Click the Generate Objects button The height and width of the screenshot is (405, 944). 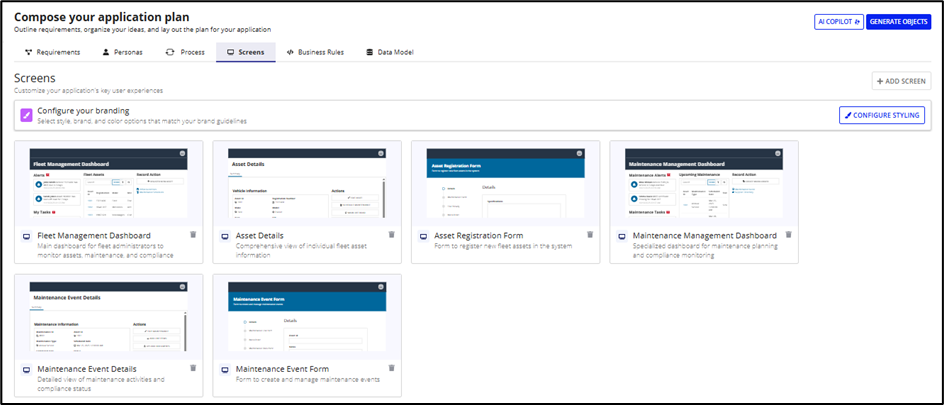pyautogui.click(x=899, y=22)
